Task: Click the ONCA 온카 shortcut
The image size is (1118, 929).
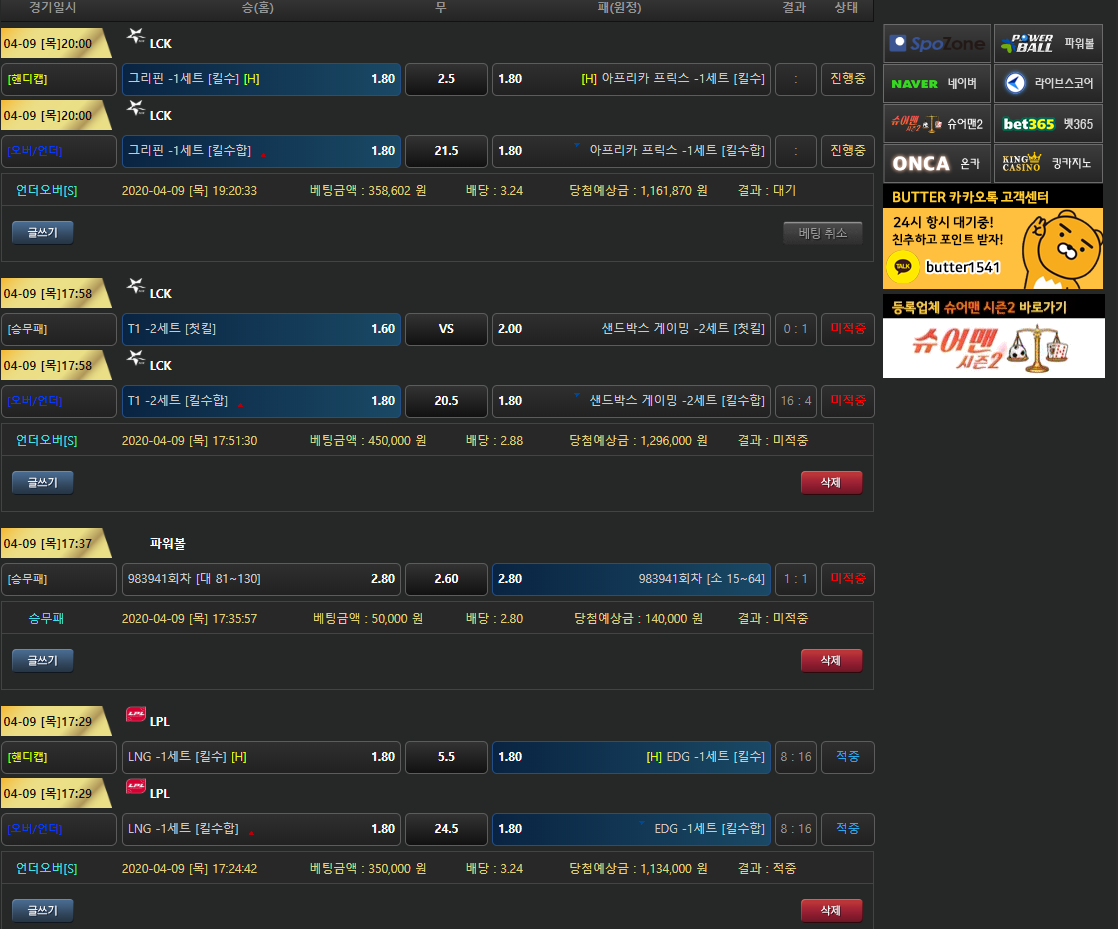Action: point(937,163)
